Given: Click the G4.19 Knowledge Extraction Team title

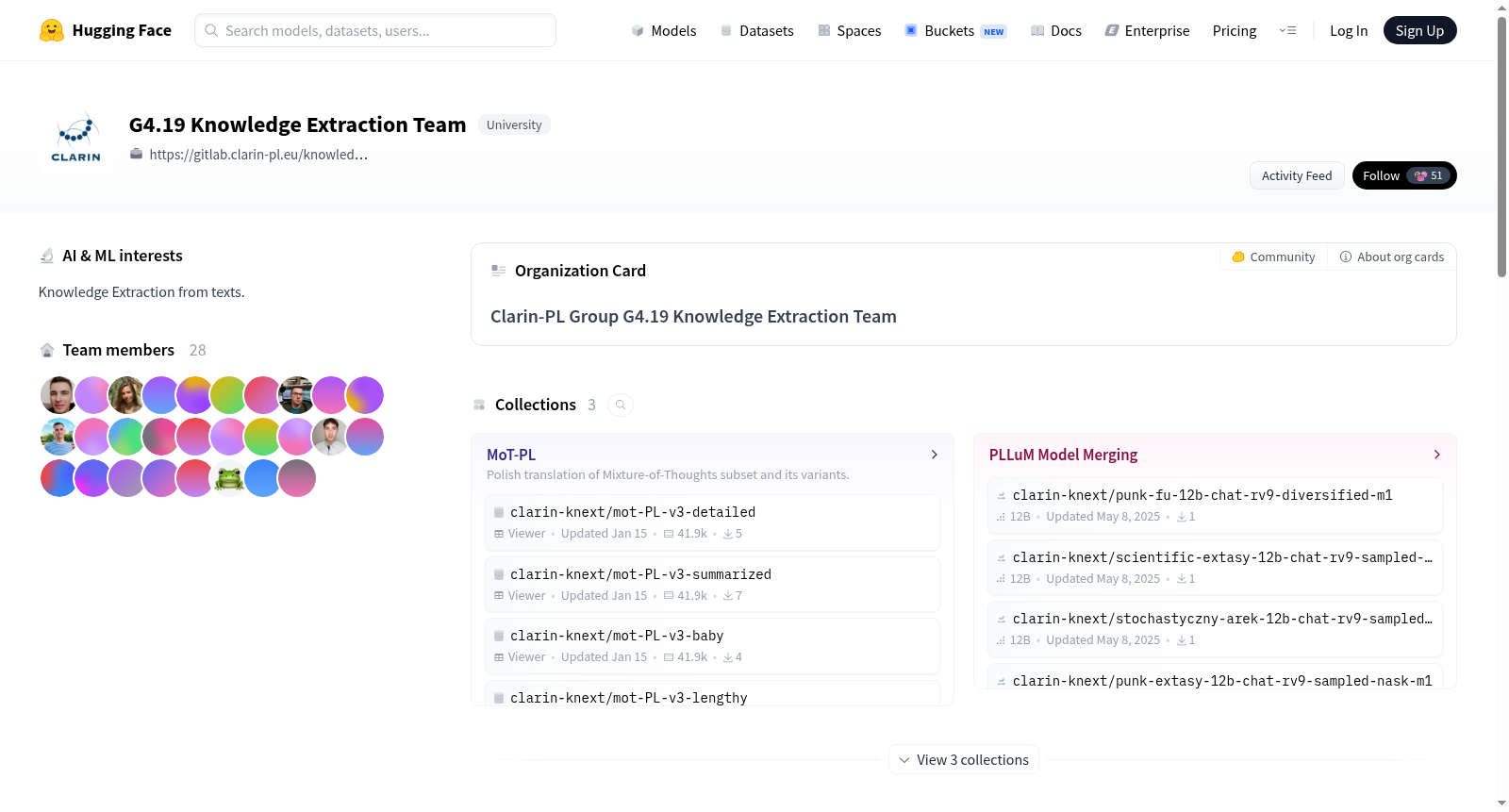Looking at the screenshot, I should coord(298,124).
